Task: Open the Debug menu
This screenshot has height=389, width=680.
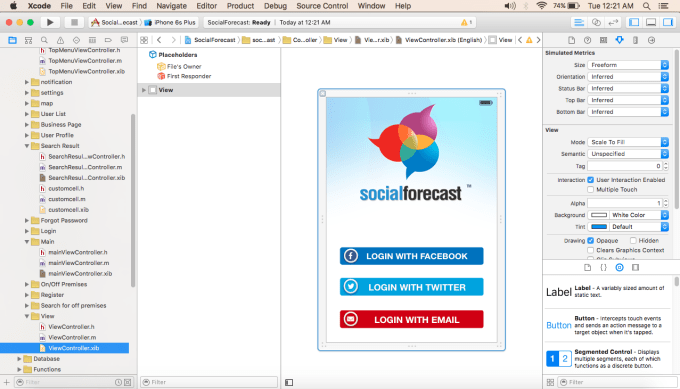Action: coord(275,6)
